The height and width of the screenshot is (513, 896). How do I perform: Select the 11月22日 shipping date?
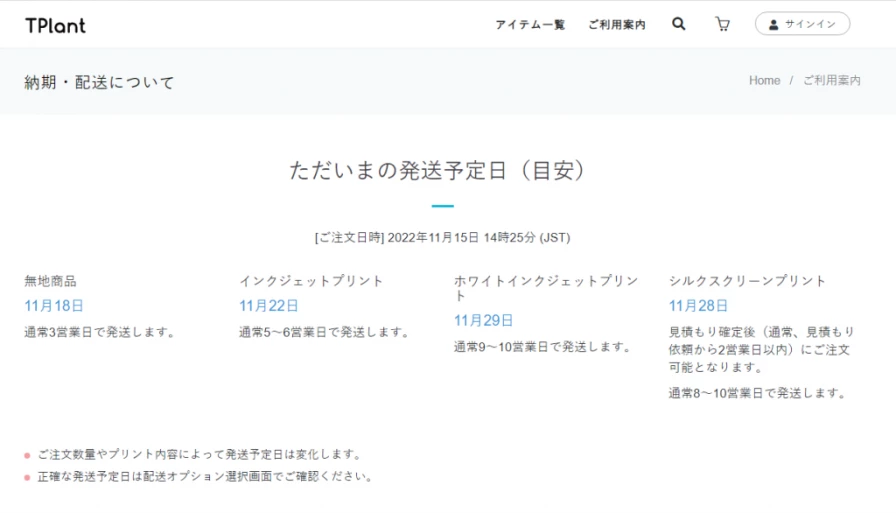click(x=269, y=306)
